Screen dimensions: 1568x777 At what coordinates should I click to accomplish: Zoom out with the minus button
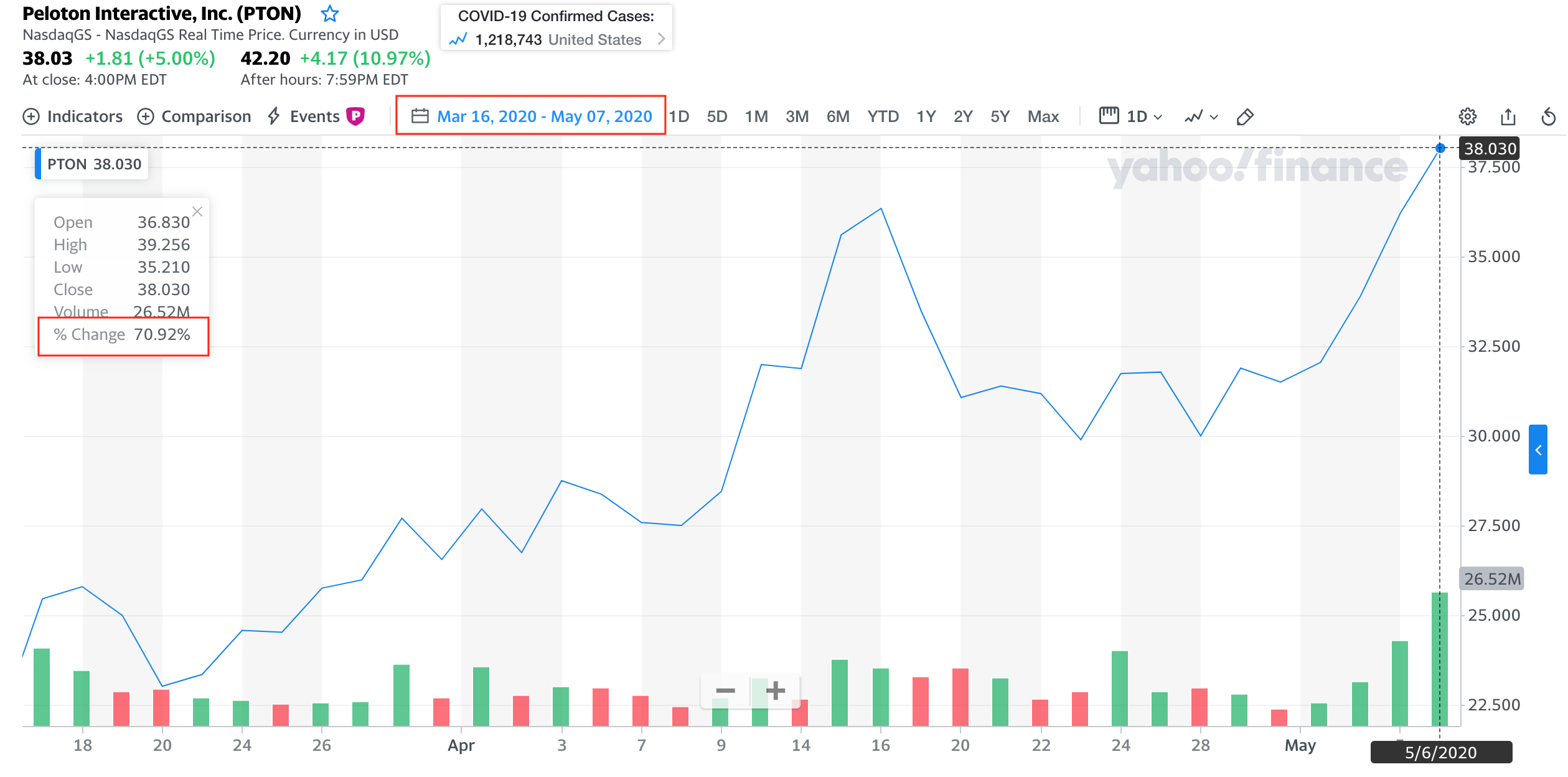pyautogui.click(x=725, y=690)
